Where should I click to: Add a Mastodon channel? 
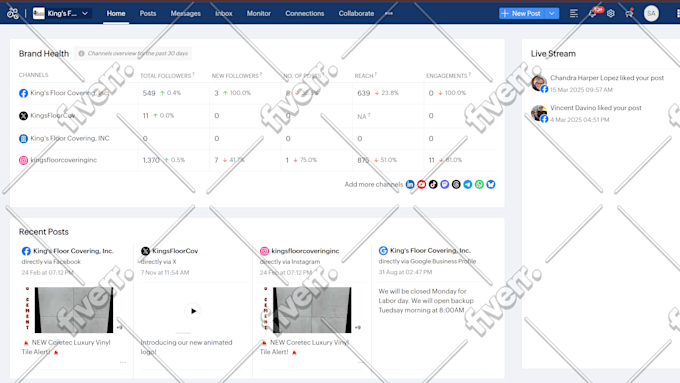[445, 184]
